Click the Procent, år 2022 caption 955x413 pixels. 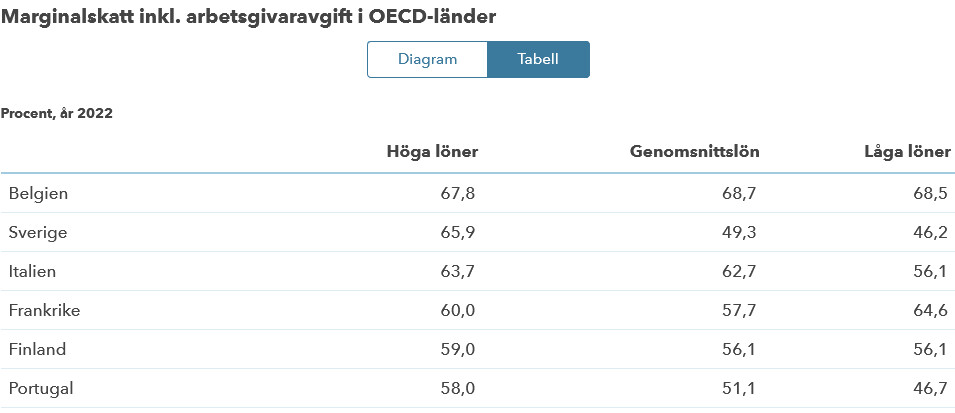(x=57, y=114)
